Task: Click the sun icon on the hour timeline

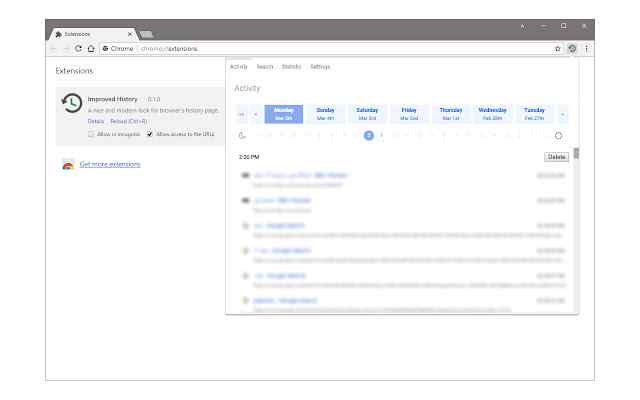Action: [x=558, y=136]
